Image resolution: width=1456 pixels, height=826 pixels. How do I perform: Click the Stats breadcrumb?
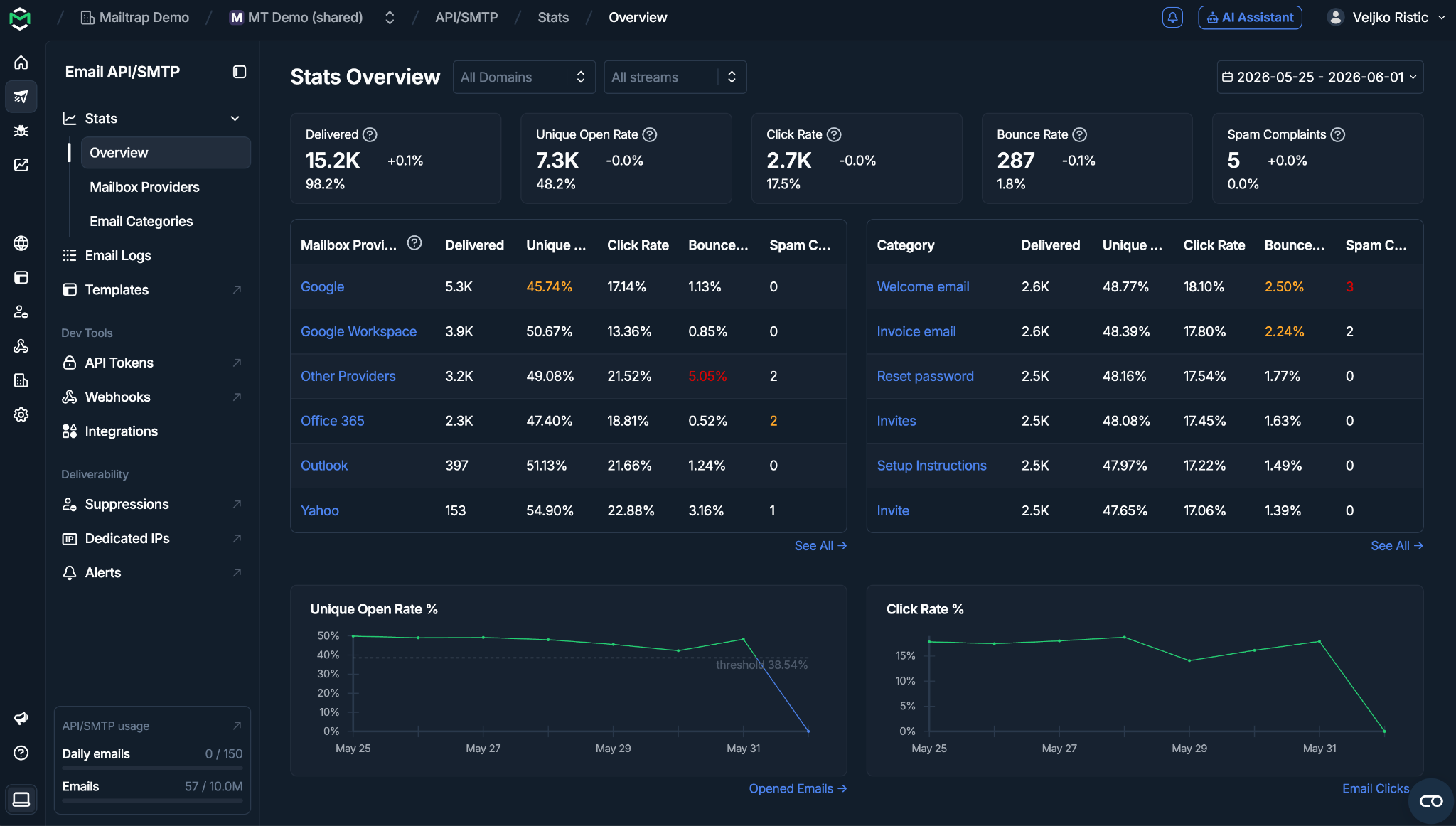click(553, 18)
